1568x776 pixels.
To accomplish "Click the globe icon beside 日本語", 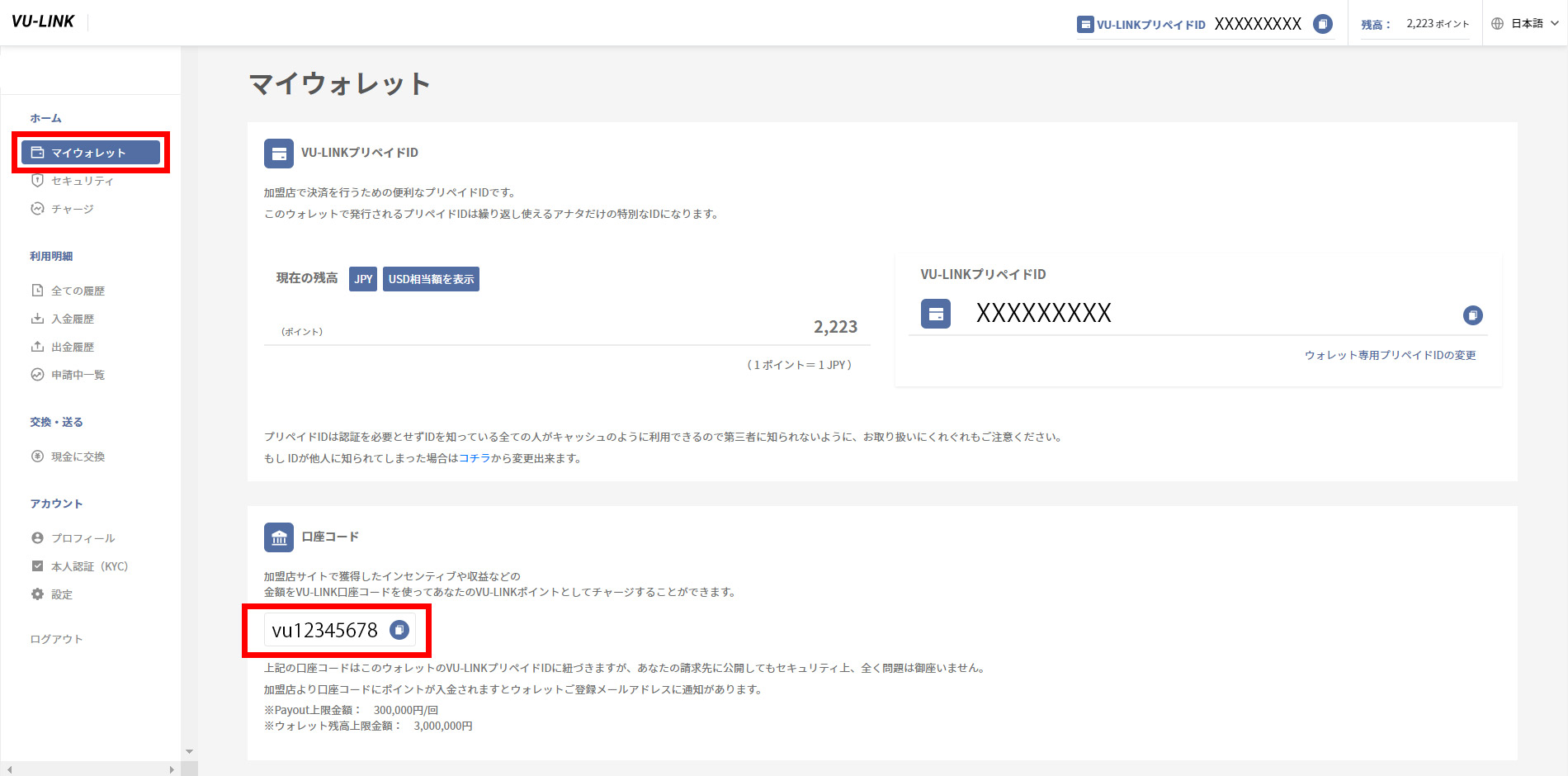I will tap(1498, 23).
